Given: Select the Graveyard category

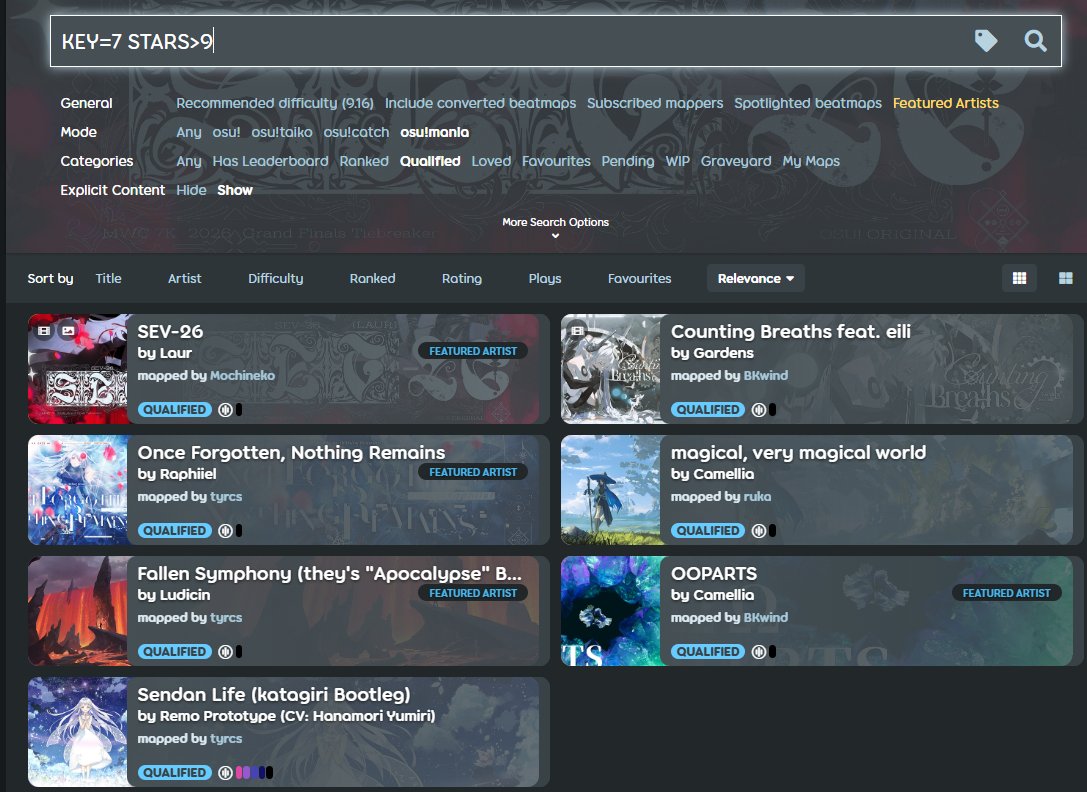Looking at the screenshot, I should coord(736,161).
